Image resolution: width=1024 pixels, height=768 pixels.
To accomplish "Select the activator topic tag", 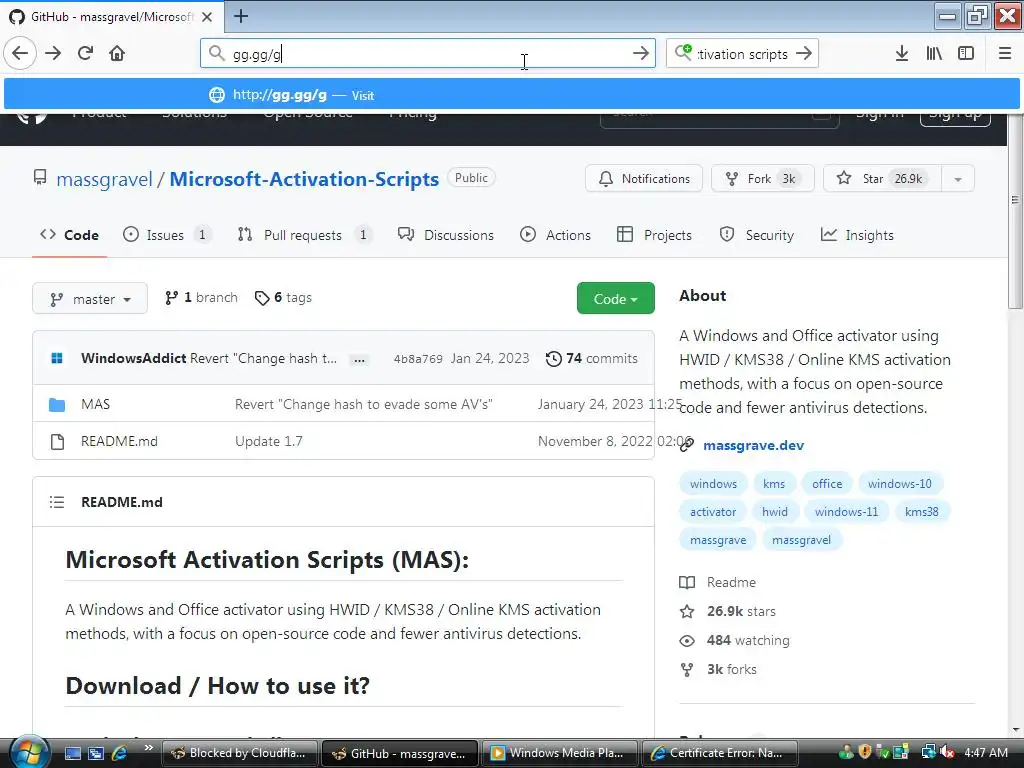I will click(713, 512).
